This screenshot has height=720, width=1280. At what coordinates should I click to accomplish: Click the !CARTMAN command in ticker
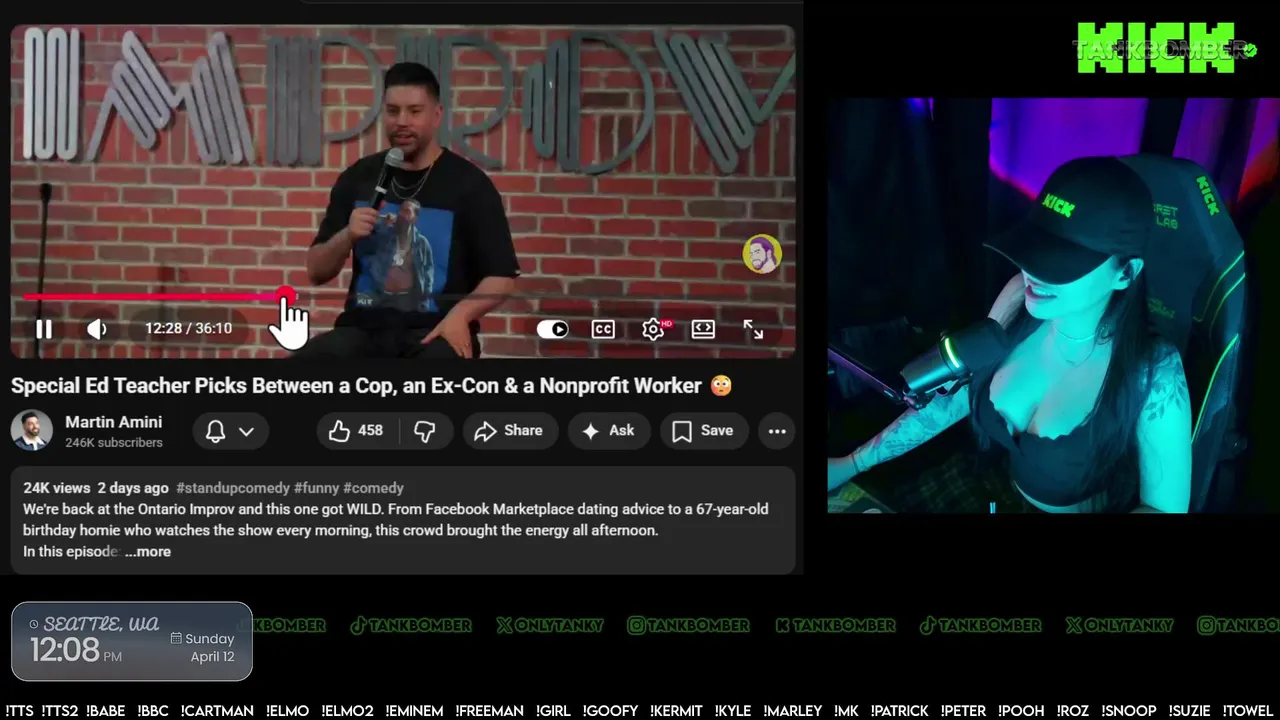pyautogui.click(x=216, y=711)
